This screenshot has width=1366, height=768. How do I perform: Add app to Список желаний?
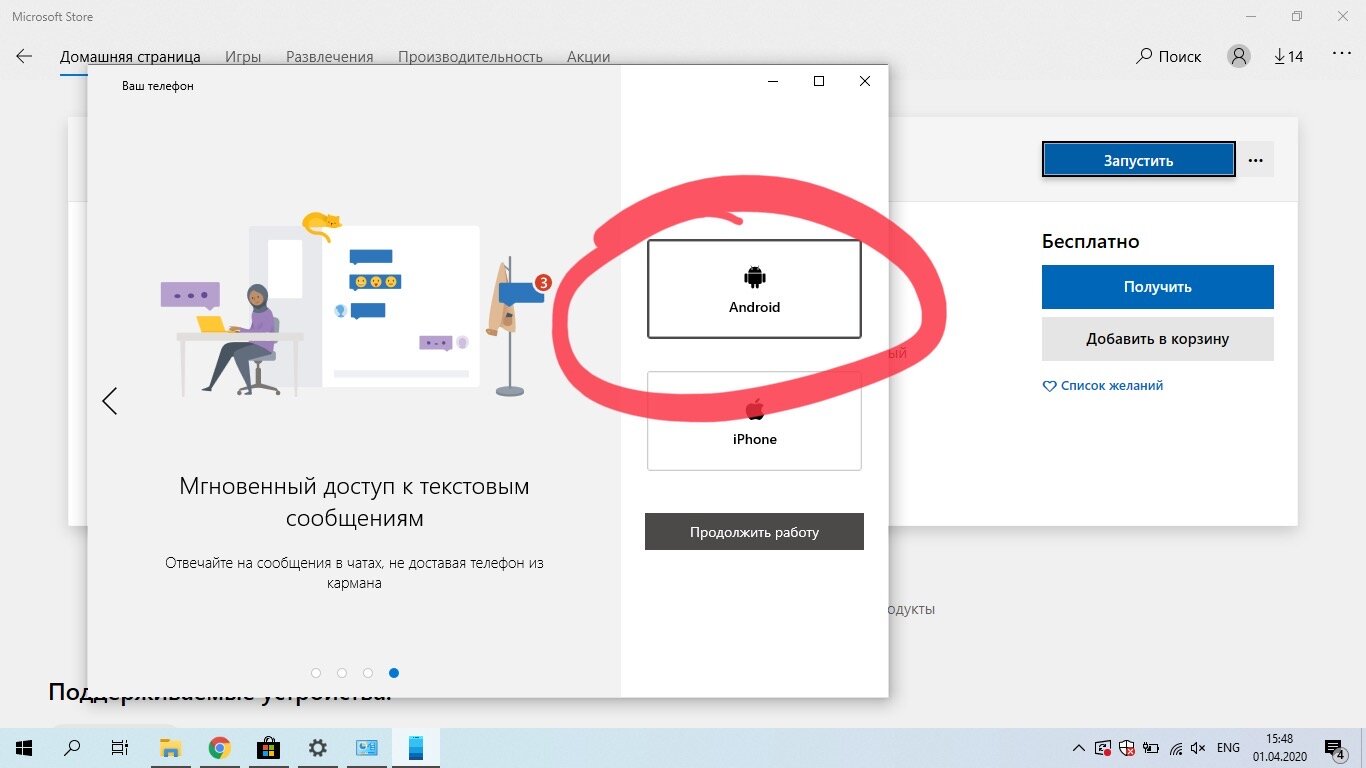point(1103,386)
